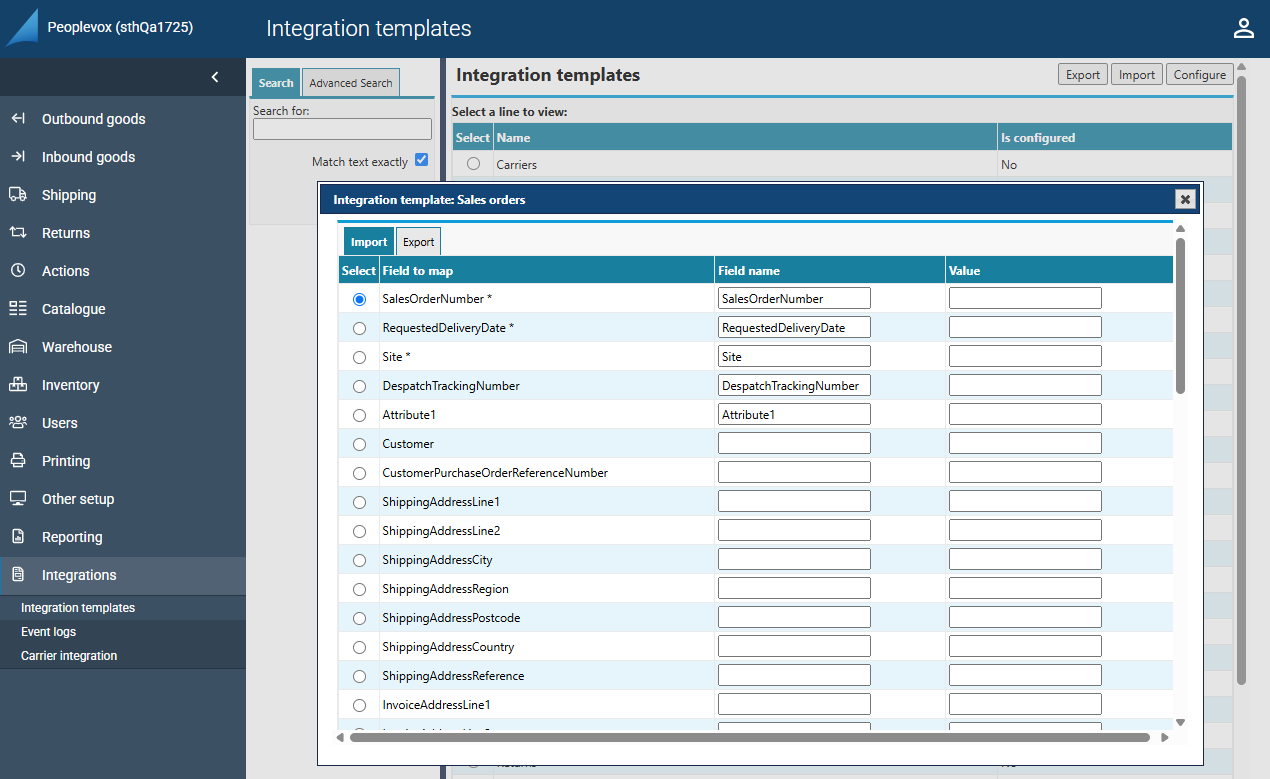This screenshot has height=779, width=1270.
Task: Click the Integrations document icon
Action: click(x=18, y=575)
